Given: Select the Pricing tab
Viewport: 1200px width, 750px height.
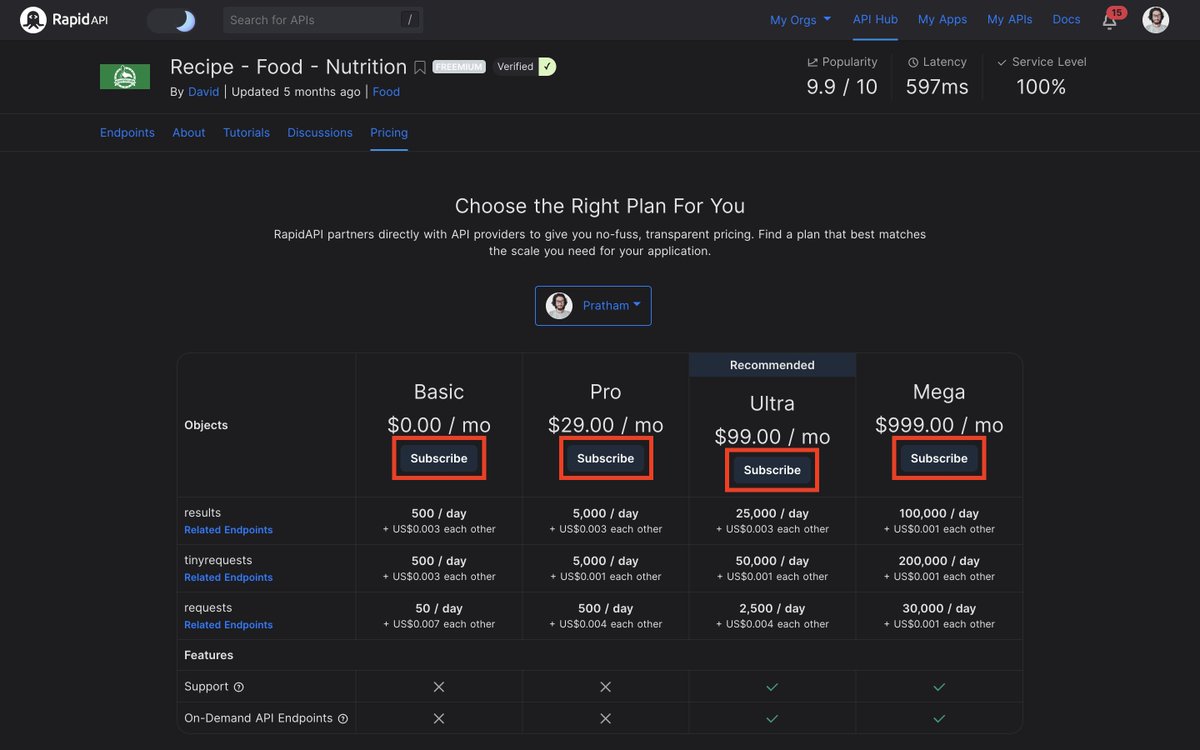Looking at the screenshot, I should click(x=389, y=133).
